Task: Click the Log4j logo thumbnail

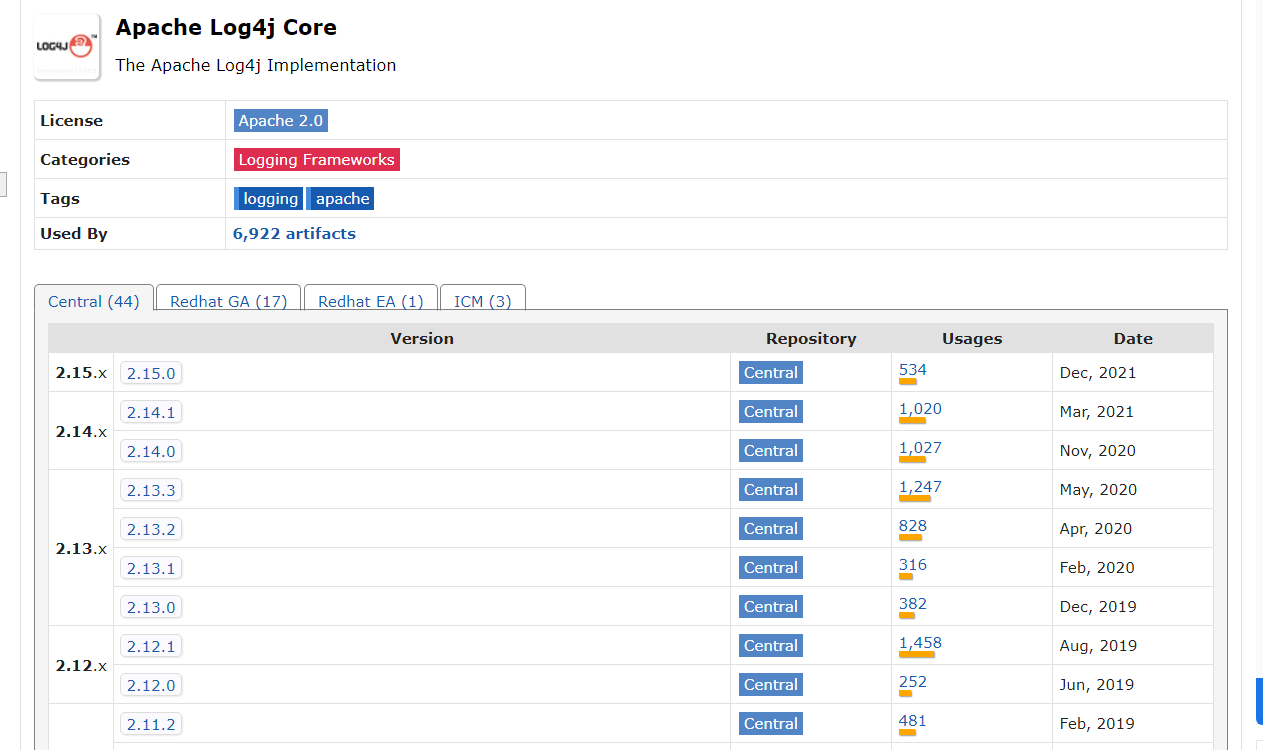Action: coord(67,46)
